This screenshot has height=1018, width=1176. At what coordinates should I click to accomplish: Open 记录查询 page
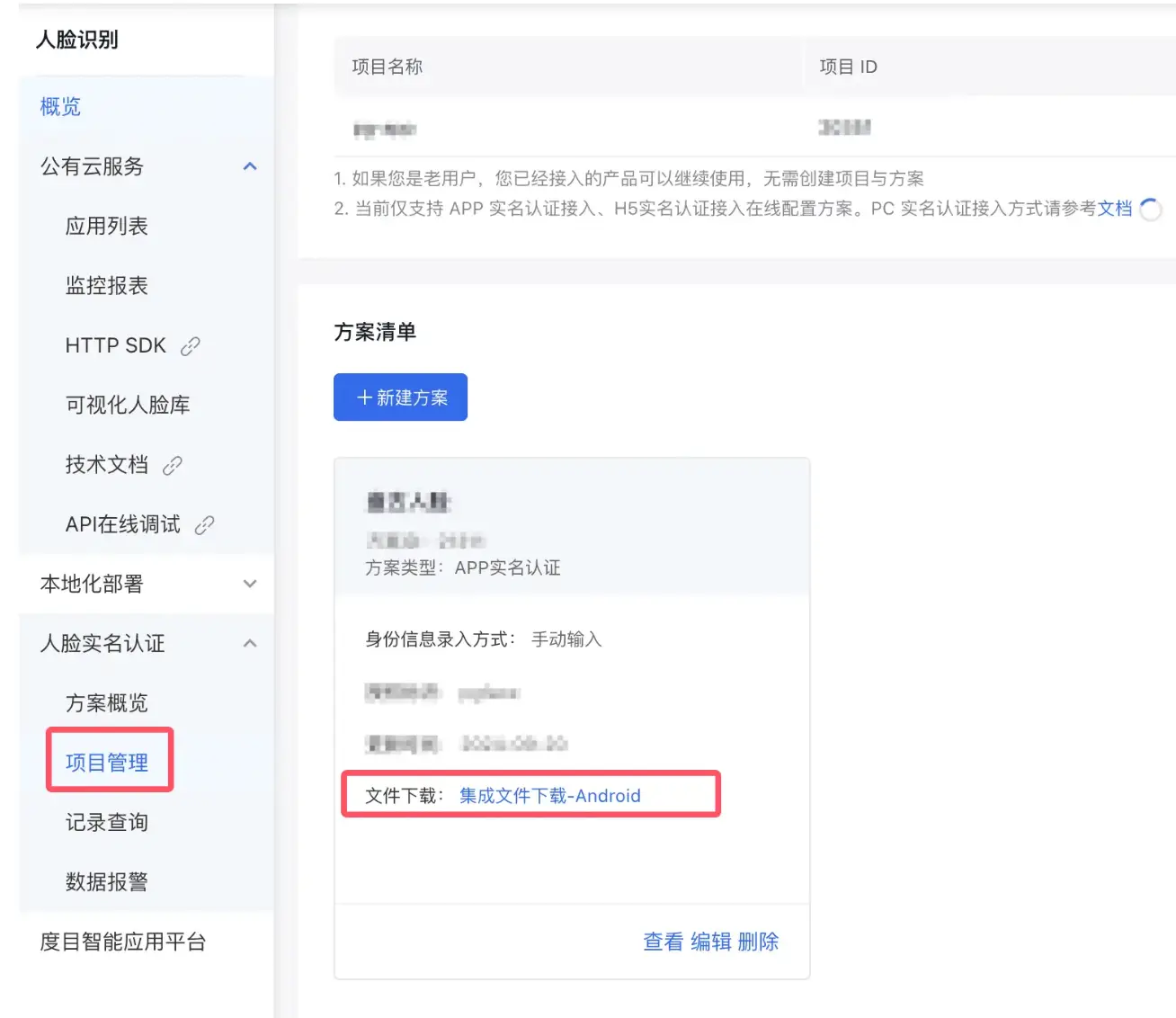(106, 823)
